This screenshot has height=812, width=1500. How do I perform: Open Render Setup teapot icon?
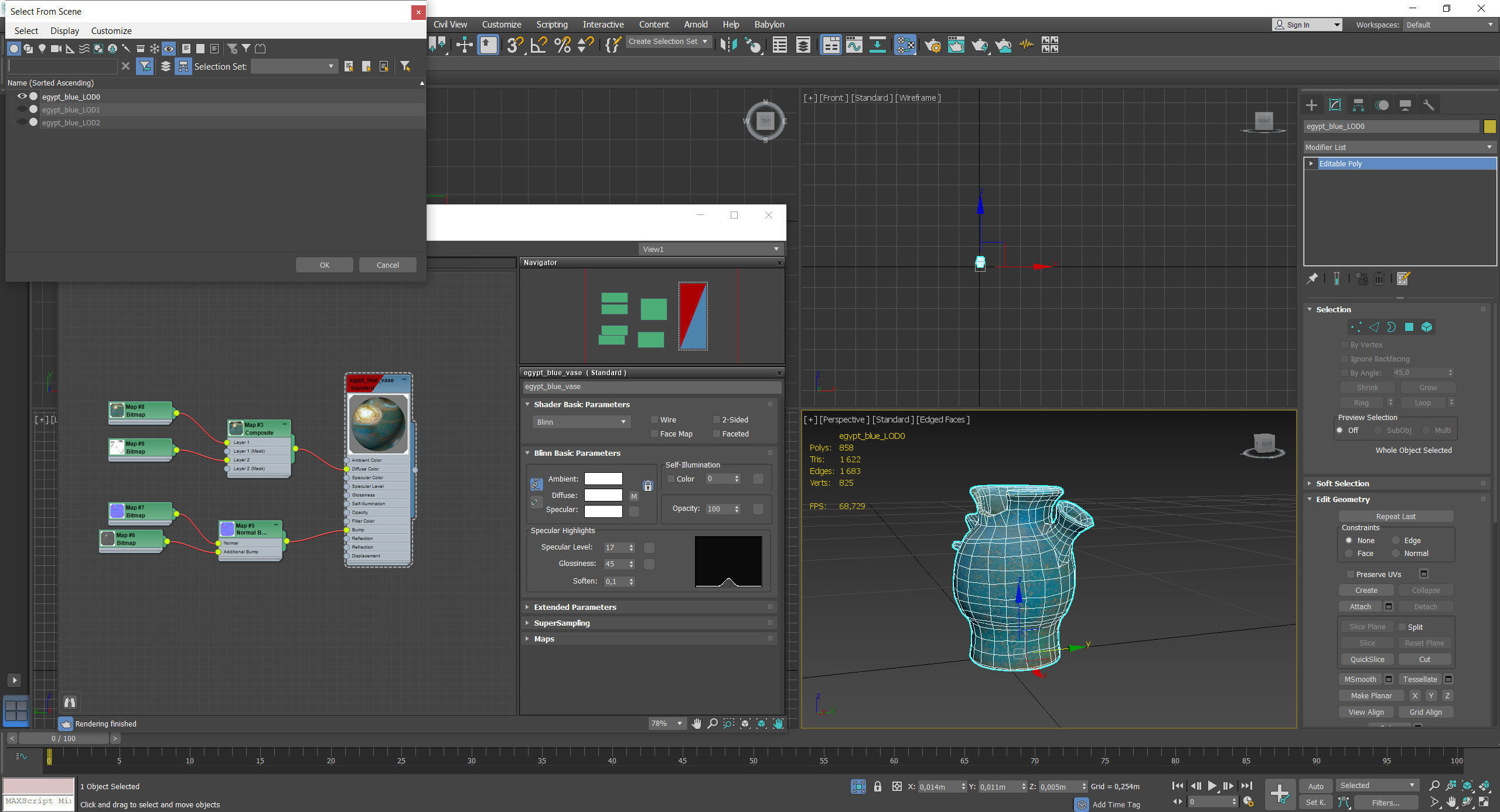pyautogui.click(x=933, y=45)
